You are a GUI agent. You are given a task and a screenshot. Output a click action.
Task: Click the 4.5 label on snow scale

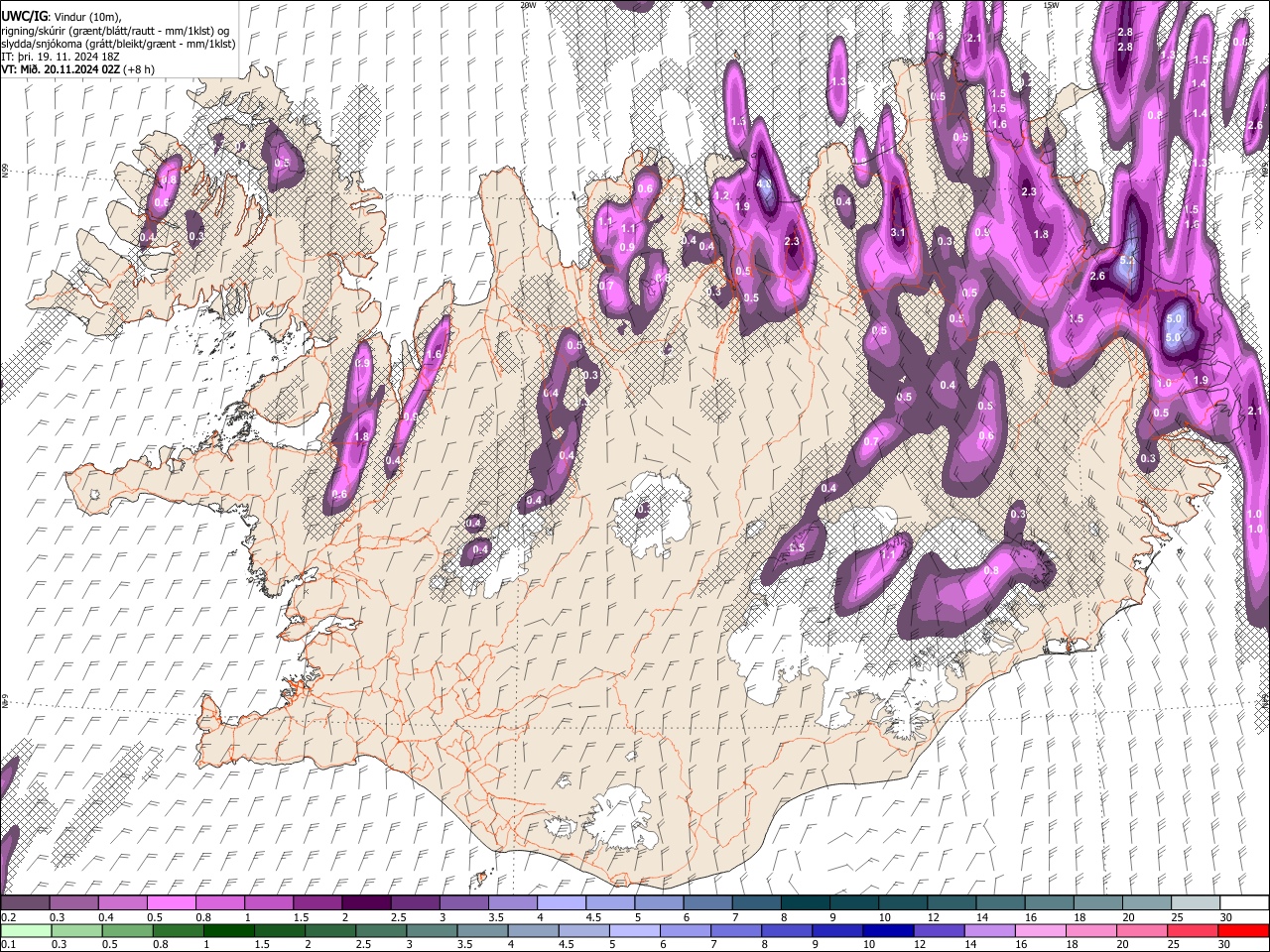[x=593, y=917]
